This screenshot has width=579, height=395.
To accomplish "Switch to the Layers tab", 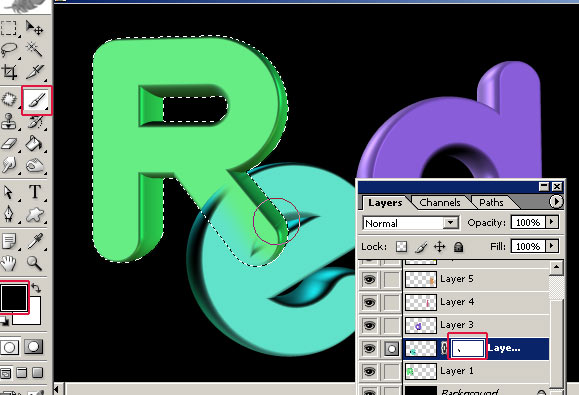I will click(x=385, y=203).
